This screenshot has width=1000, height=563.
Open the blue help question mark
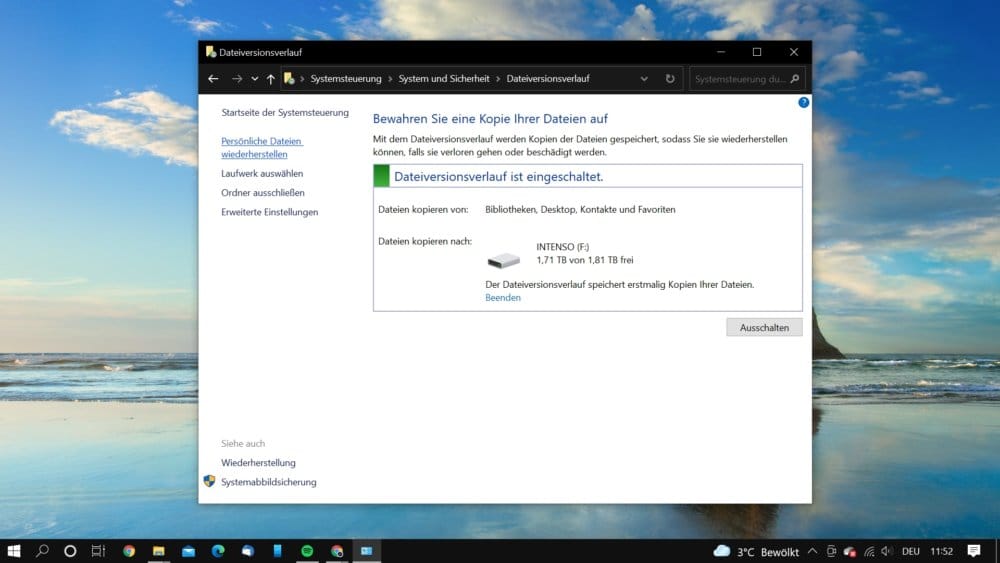click(804, 102)
